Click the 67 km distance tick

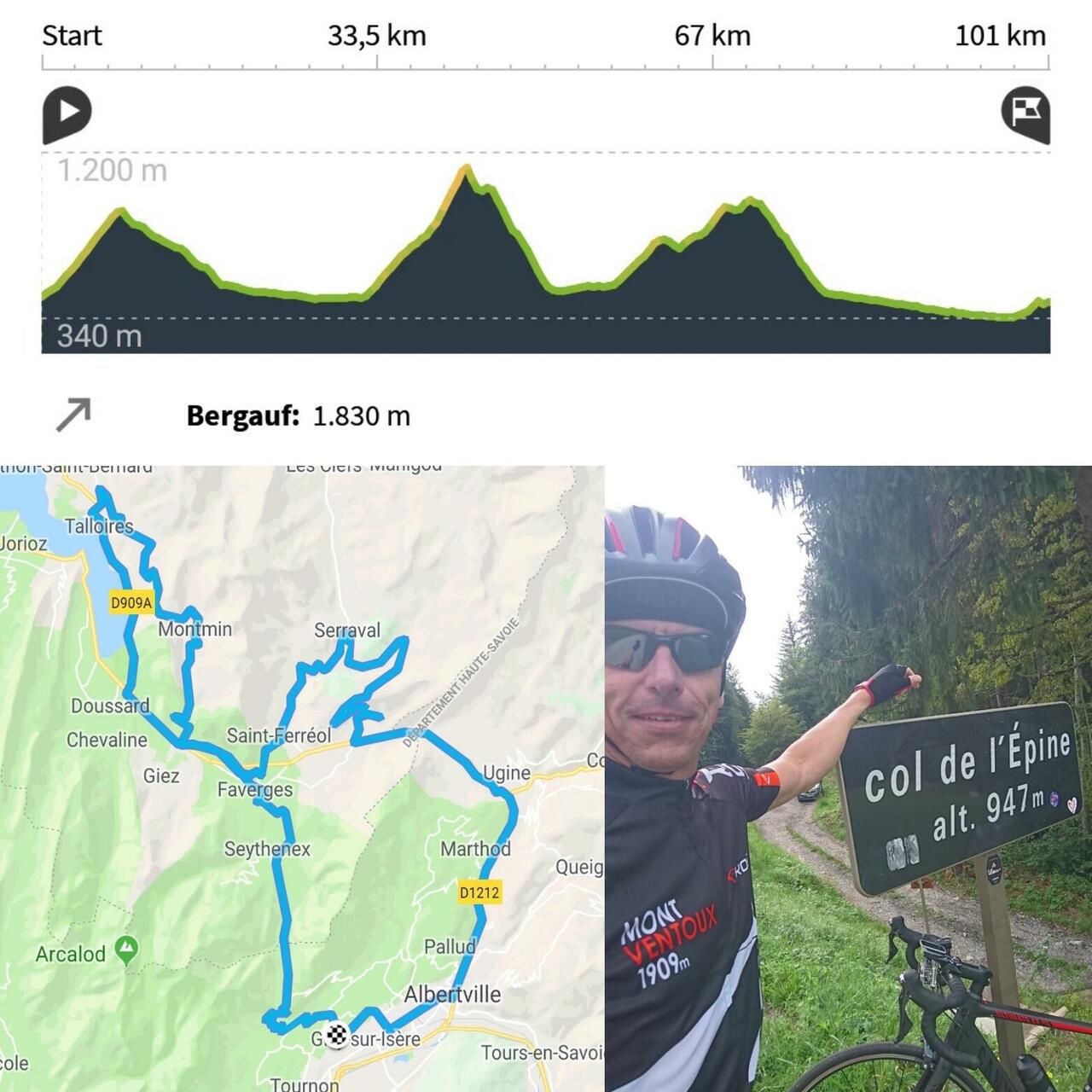click(x=712, y=36)
